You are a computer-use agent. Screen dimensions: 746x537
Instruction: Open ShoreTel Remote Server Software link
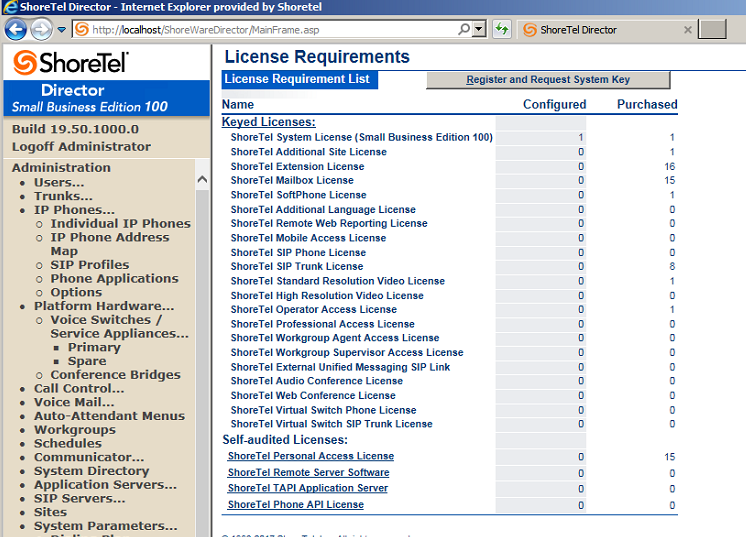pos(308,472)
